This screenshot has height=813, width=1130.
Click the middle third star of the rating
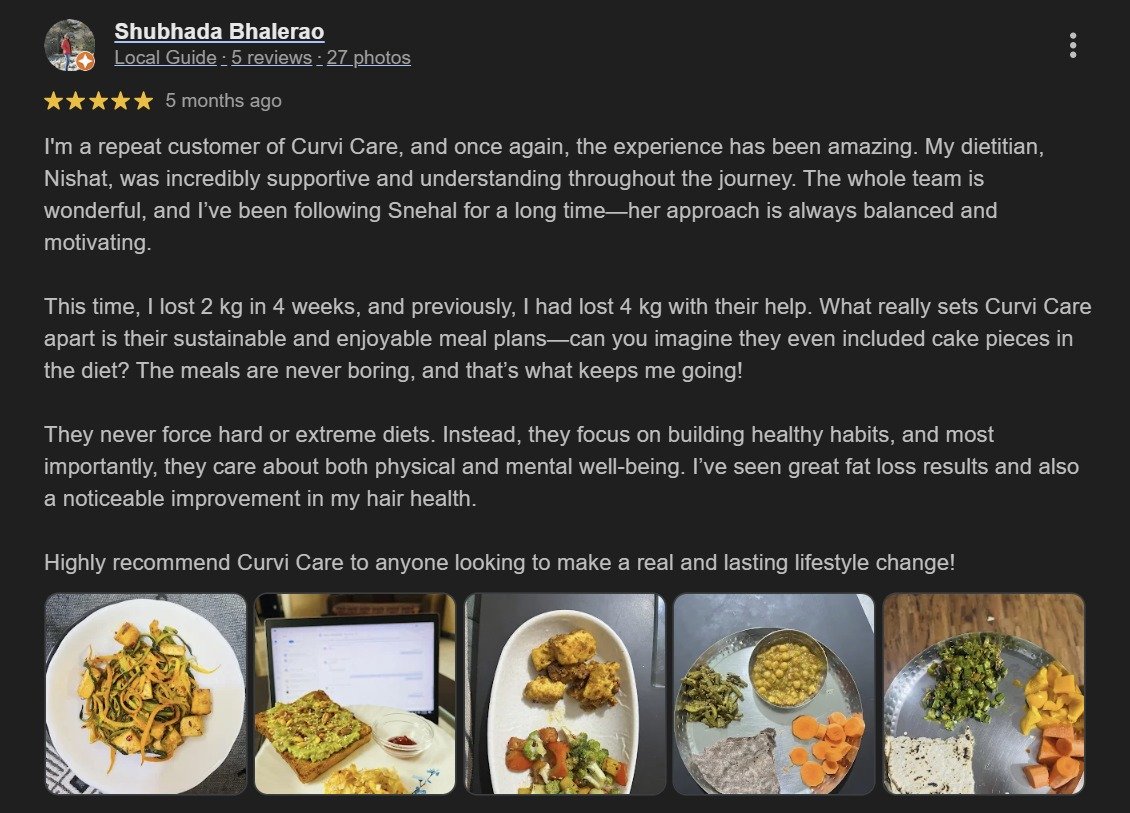tap(98, 101)
